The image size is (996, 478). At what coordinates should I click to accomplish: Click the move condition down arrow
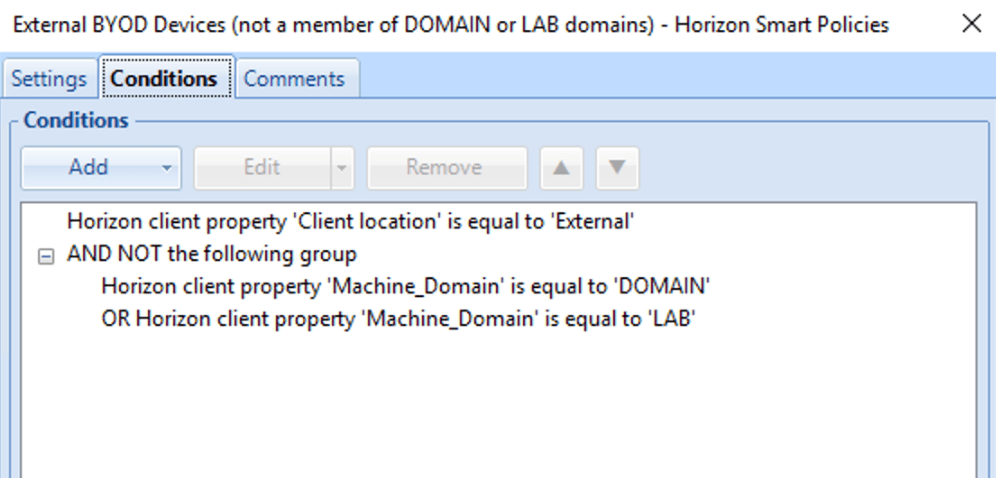point(617,168)
